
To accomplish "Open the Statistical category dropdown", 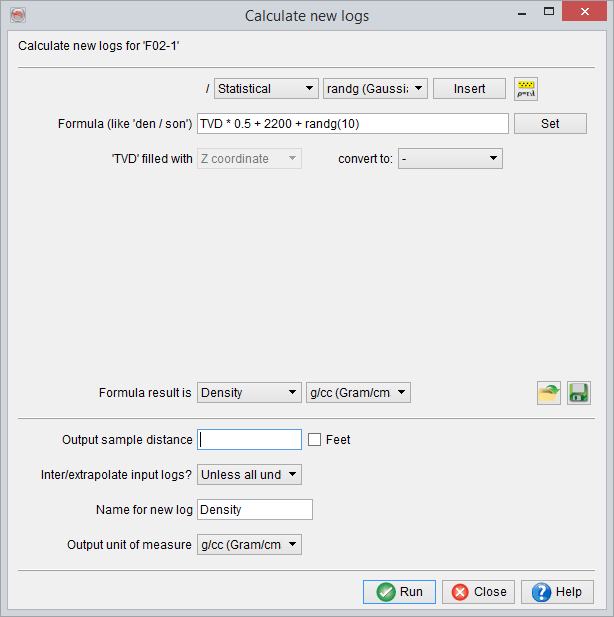I will pyautogui.click(x=266, y=89).
